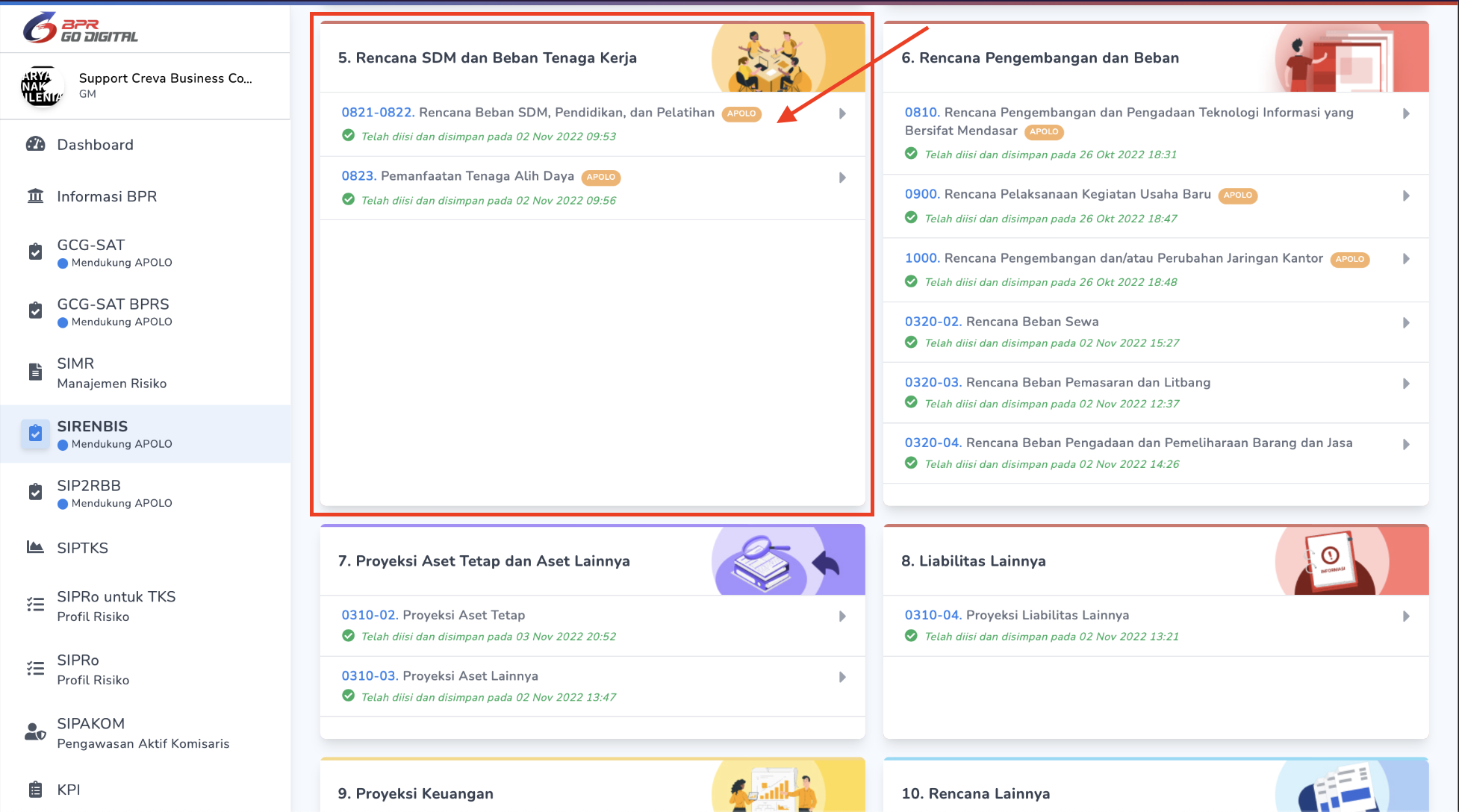
Task: Open 0320-04 Pengadaan dan Pemeliharaan Barang link
Action: [x=1128, y=443]
